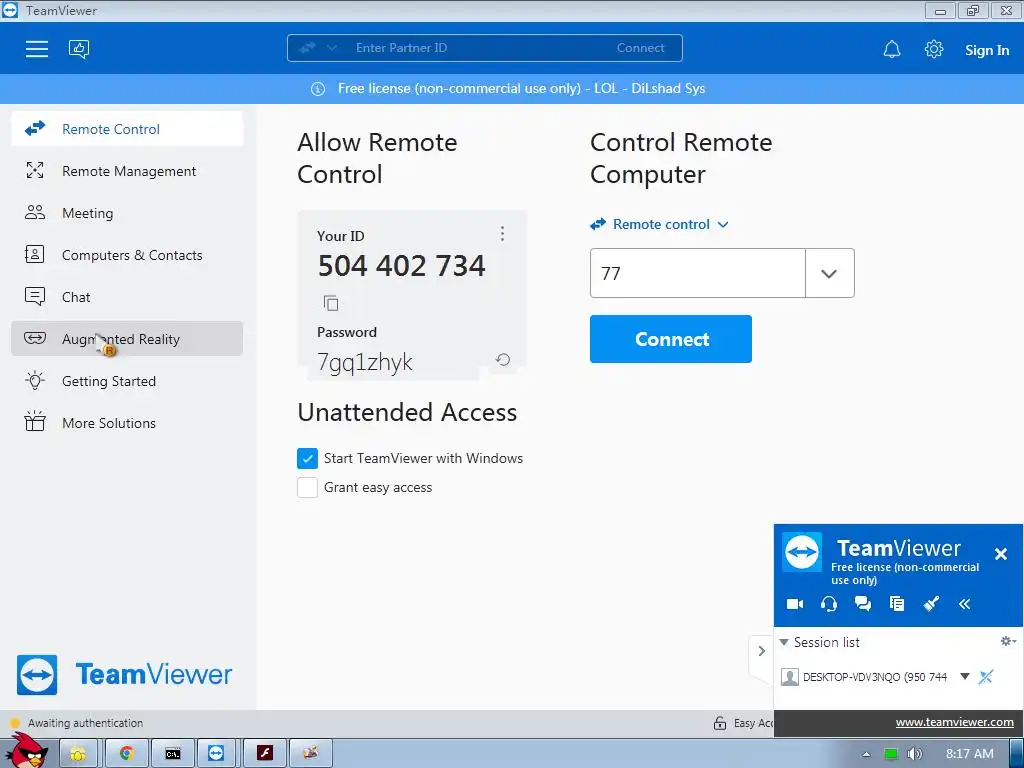Open the folder icon in the taskbar
Viewport: 1024px width, 768px height.
[78, 754]
